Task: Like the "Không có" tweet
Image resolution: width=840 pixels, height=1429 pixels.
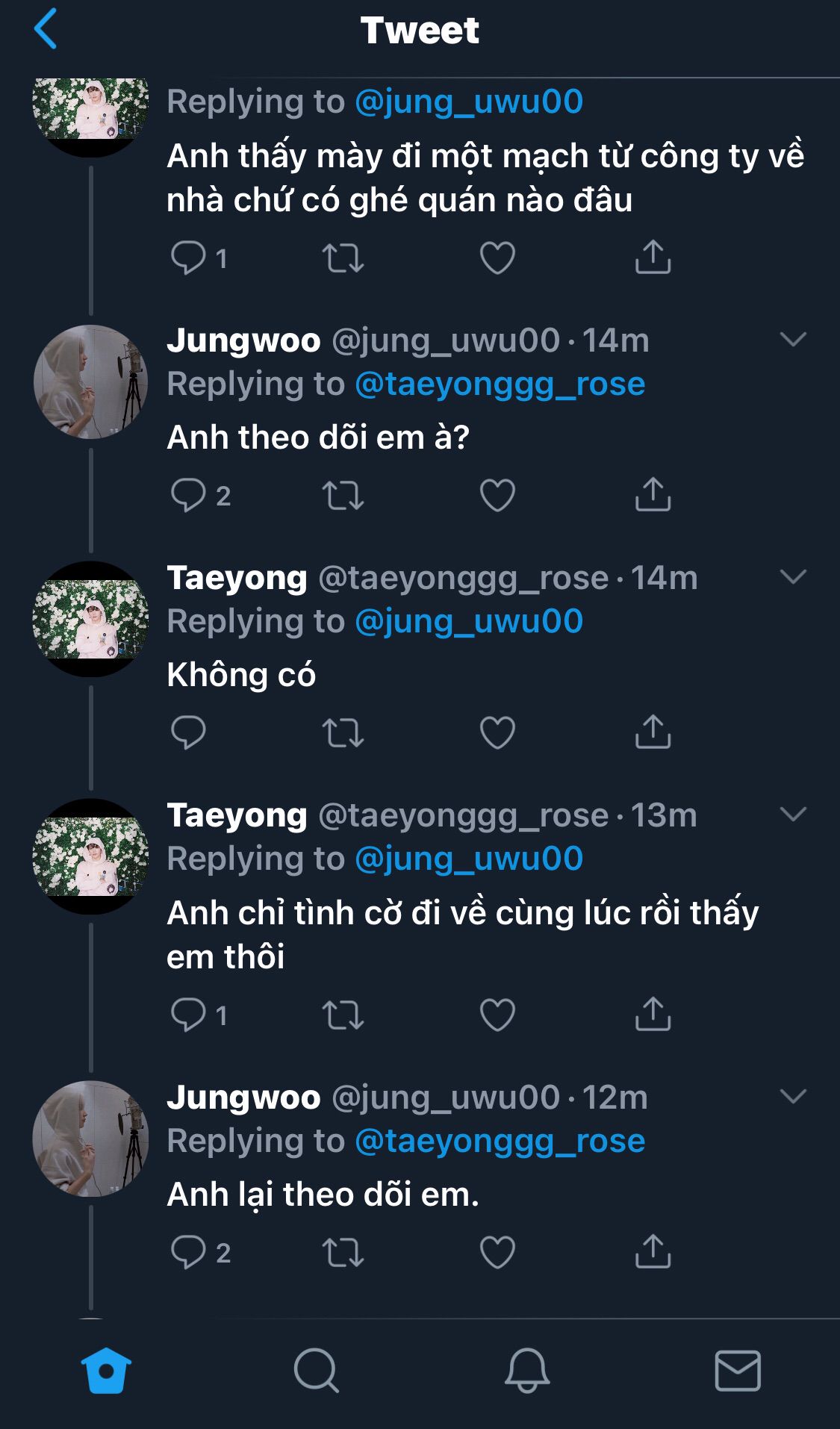Action: tap(497, 732)
